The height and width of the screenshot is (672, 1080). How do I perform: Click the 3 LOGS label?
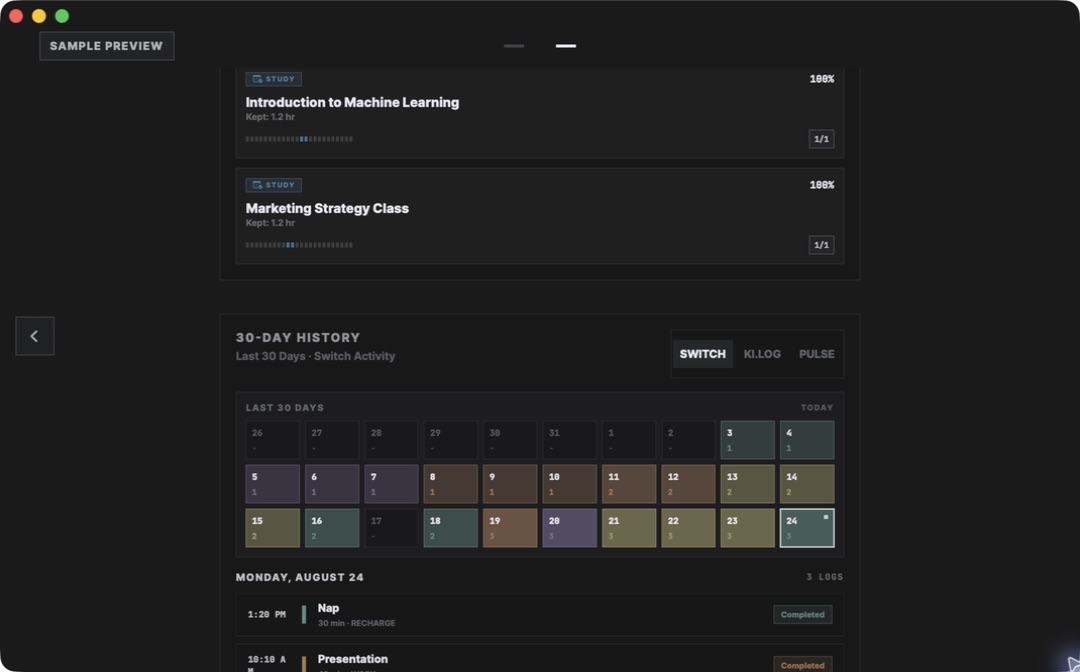tap(824, 577)
